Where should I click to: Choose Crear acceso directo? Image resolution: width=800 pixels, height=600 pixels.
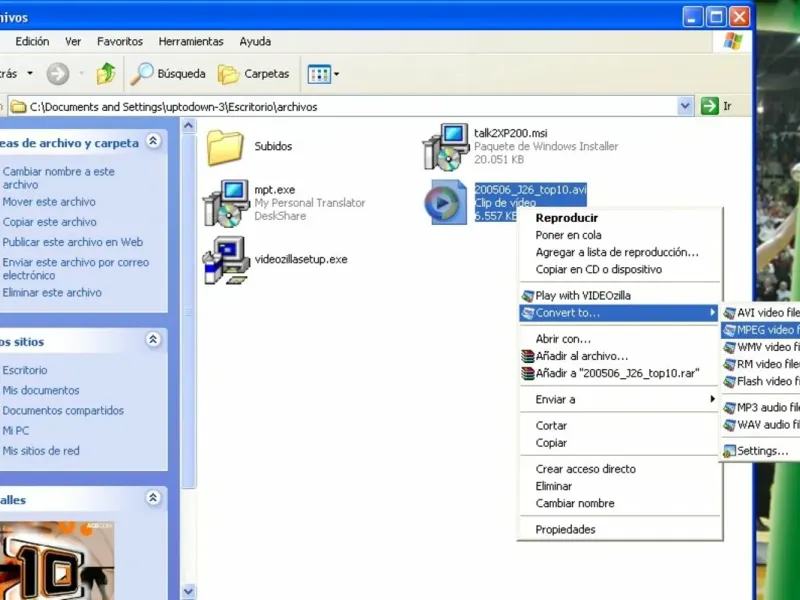[x=620, y=469]
